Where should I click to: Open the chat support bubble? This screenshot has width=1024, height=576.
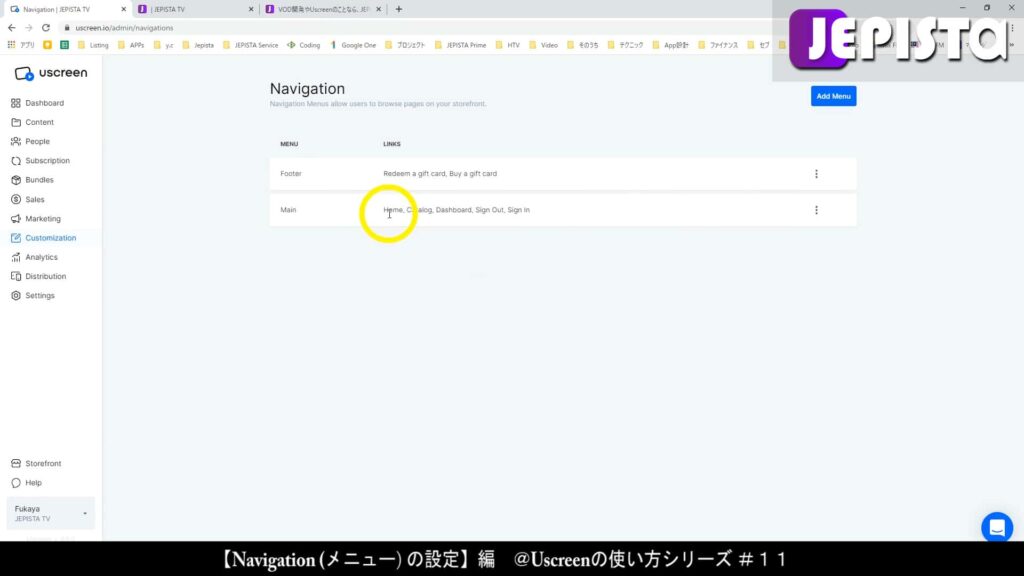(996, 527)
